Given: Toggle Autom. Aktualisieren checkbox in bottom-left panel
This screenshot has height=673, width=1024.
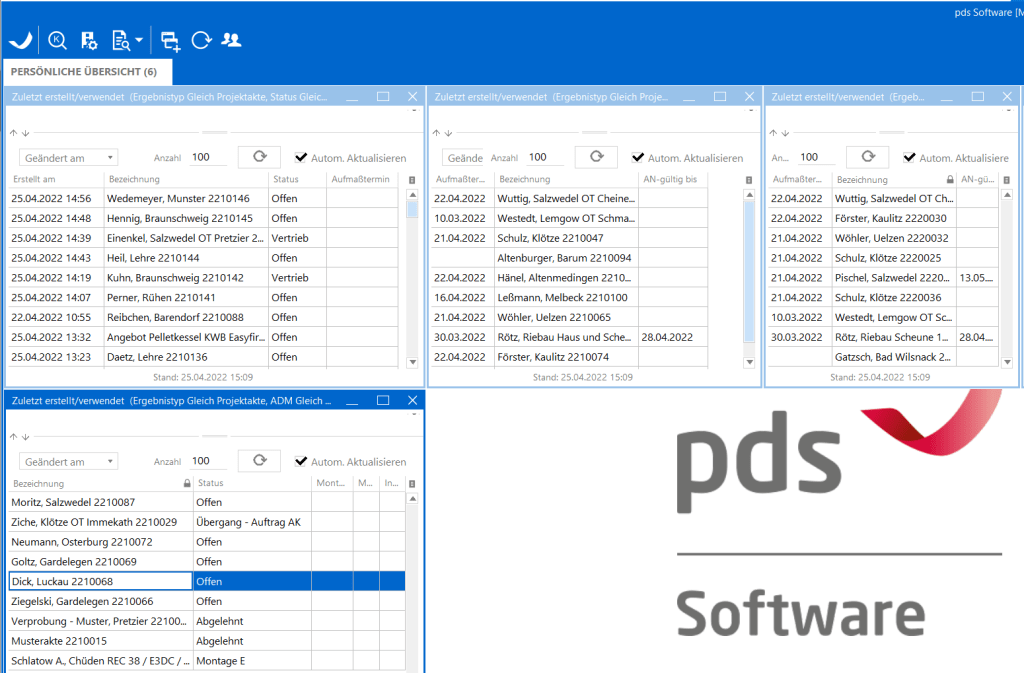Looking at the screenshot, I should point(301,461).
